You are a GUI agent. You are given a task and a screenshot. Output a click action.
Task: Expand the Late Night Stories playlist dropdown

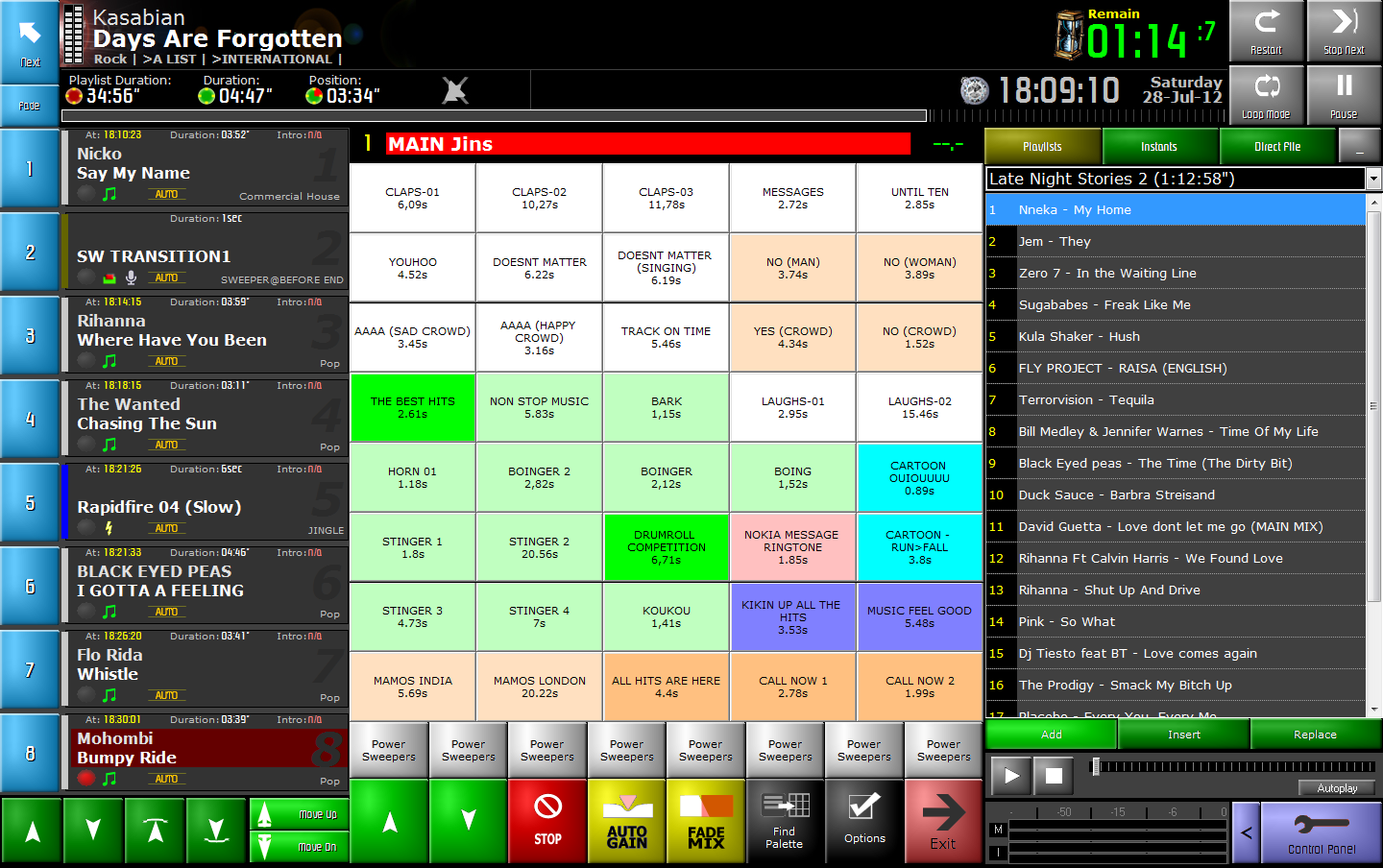click(x=1373, y=179)
